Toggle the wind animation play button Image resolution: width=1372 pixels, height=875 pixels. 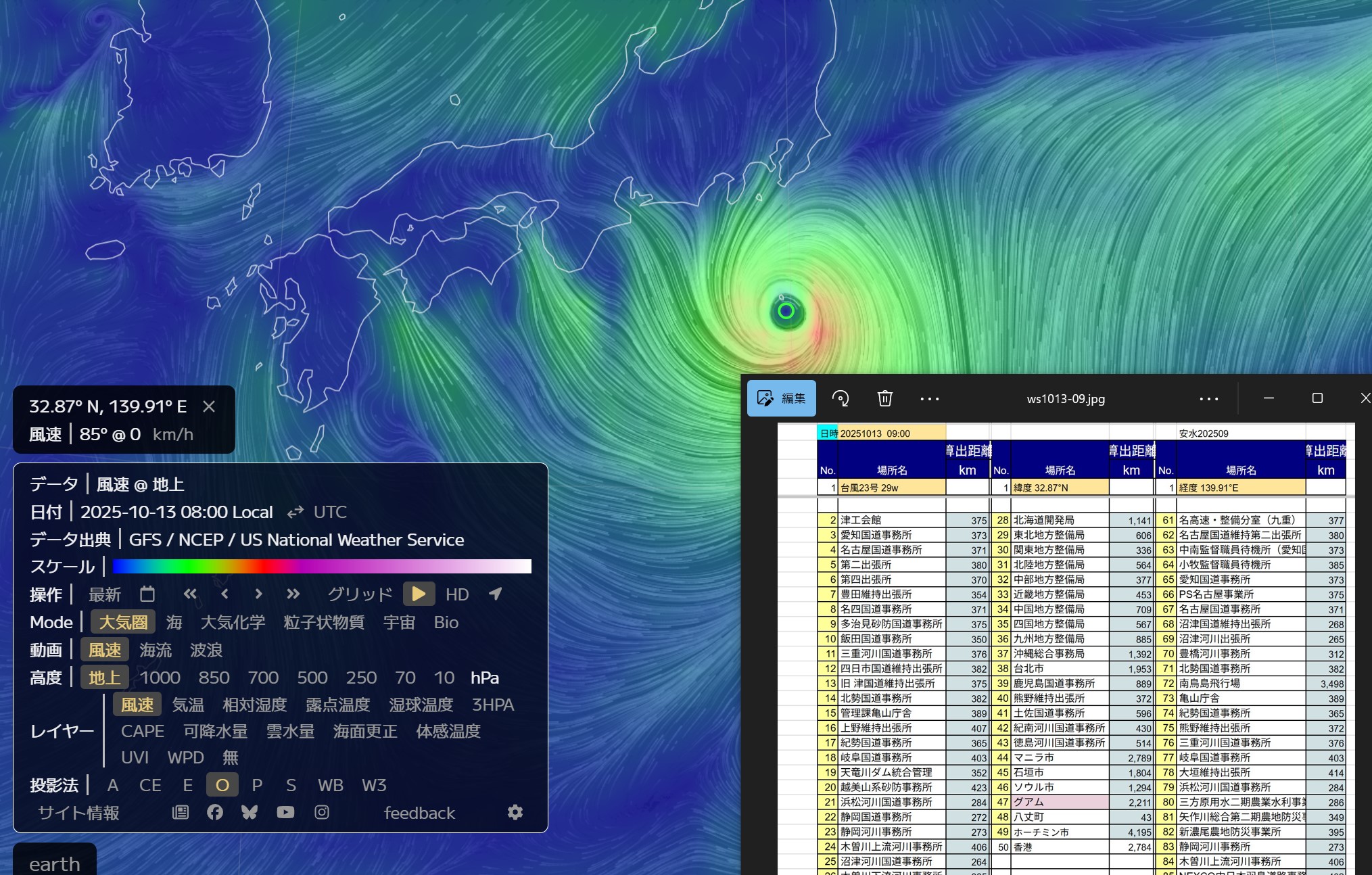click(x=419, y=594)
